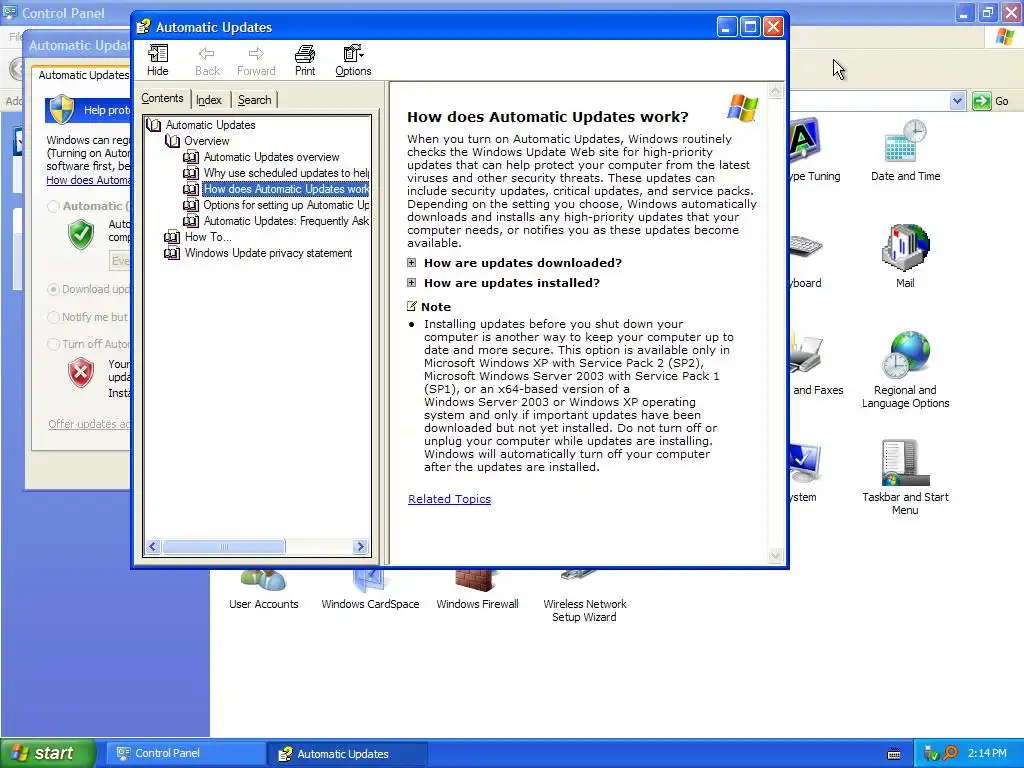Screen dimensions: 1024x768
Task: Open Windows Firewall control panel item
Action: point(477,590)
